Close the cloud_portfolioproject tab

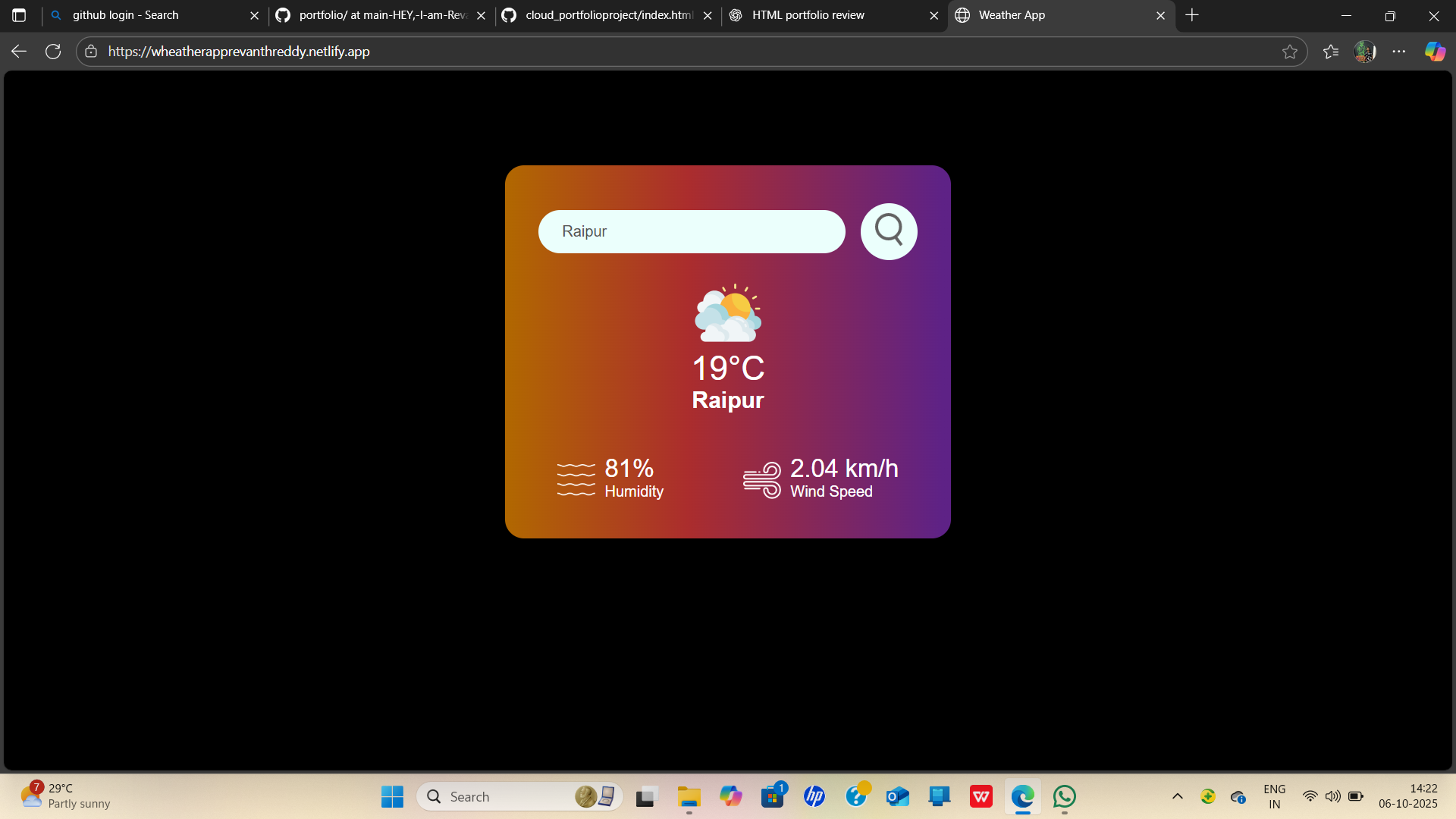[x=708, y=15]
